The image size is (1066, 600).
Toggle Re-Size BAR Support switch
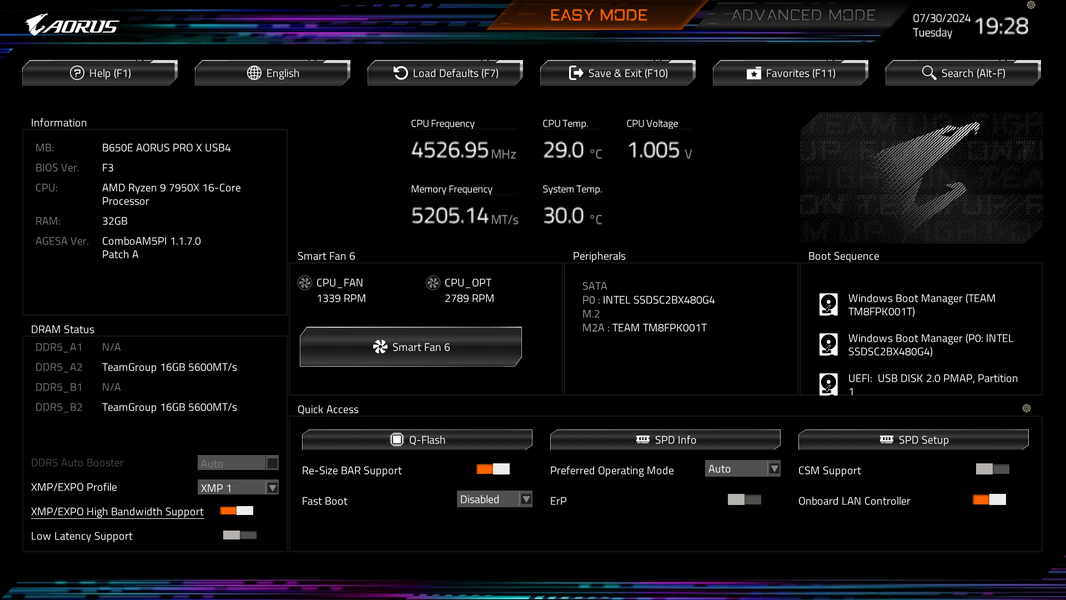tap(493, 469)
